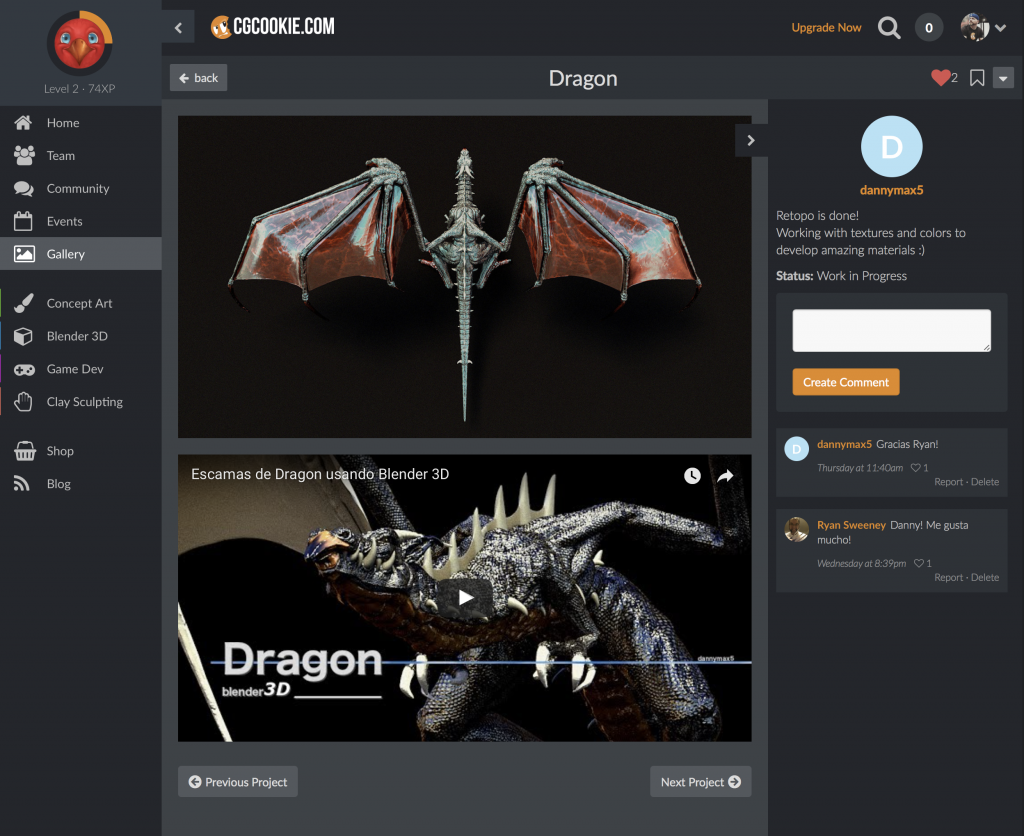1024x836 pixels.
Task: Click the CGCookie.com logo
Action: click(272, 27)
